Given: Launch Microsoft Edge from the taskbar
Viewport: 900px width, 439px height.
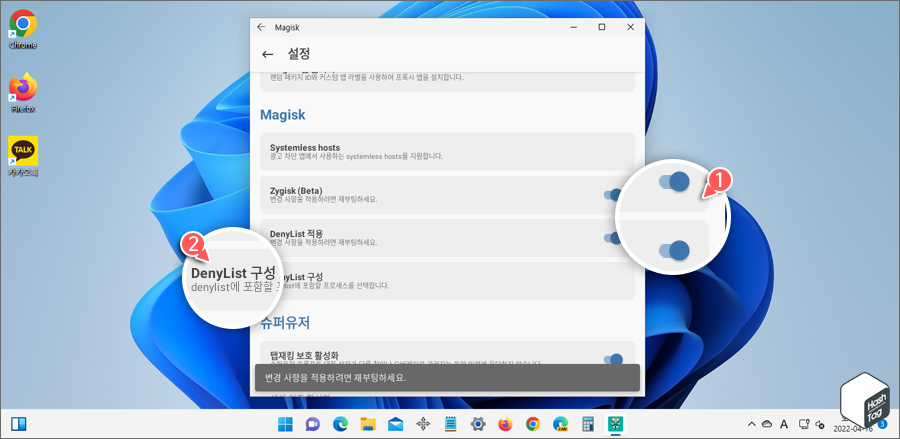Looking at the screenshot, I should coord(340,424).
